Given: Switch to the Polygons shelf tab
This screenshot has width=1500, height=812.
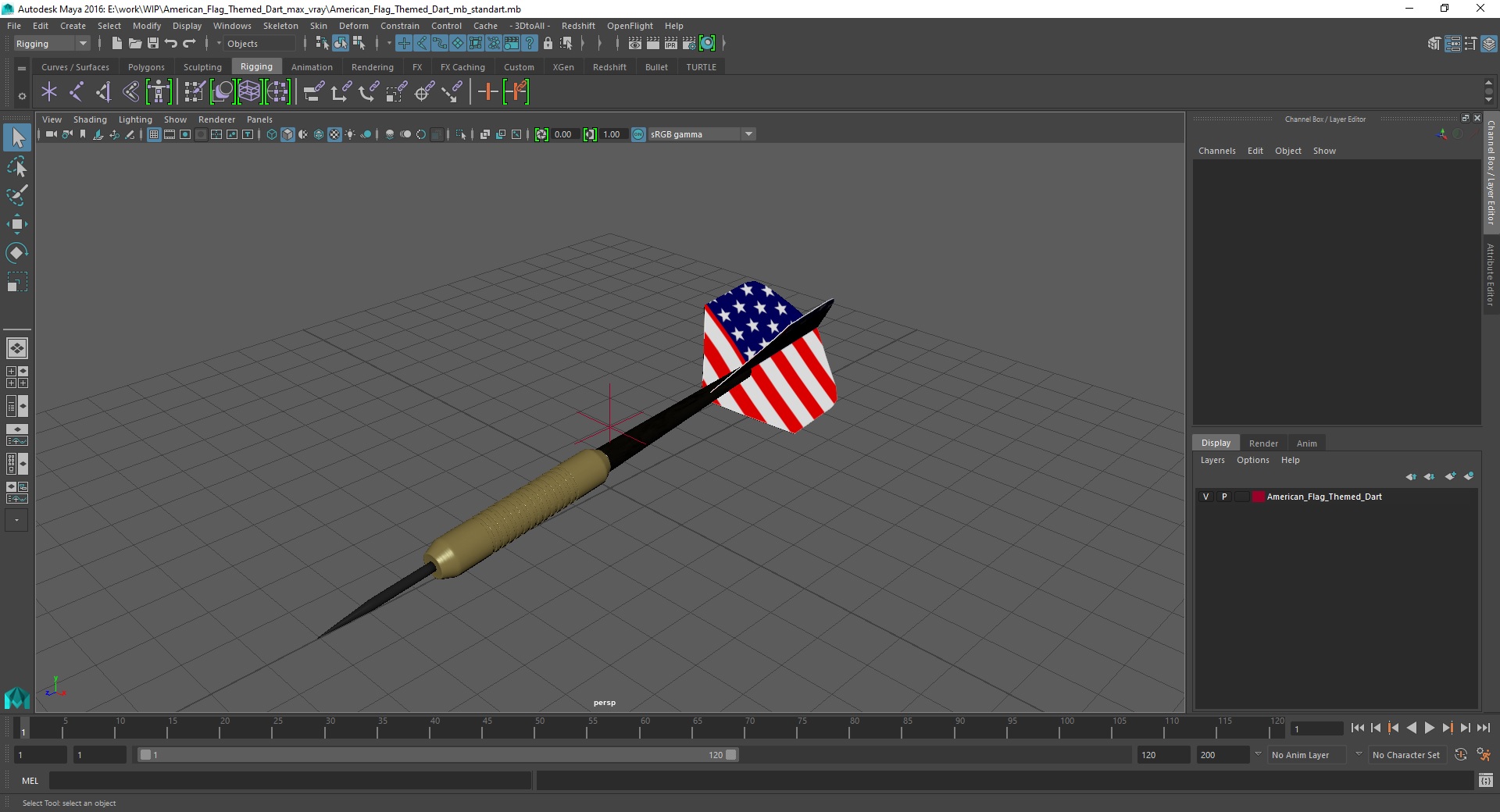Looking at the screenshot, I should pos(146,67).
